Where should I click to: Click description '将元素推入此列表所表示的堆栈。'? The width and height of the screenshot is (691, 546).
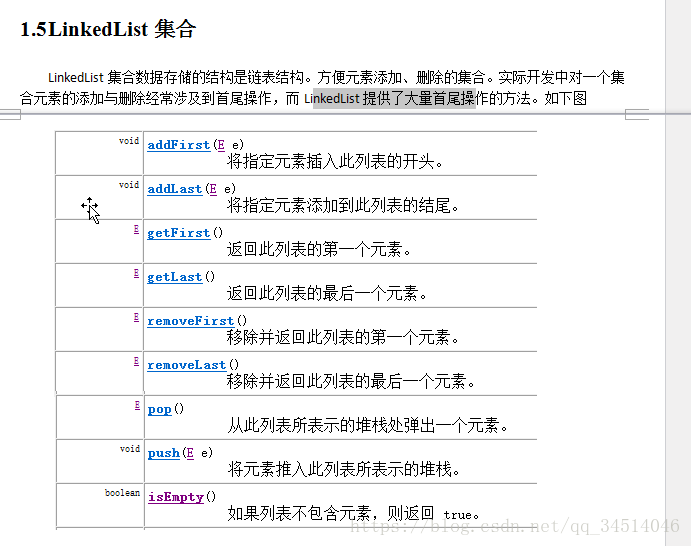tap(344, 469)
